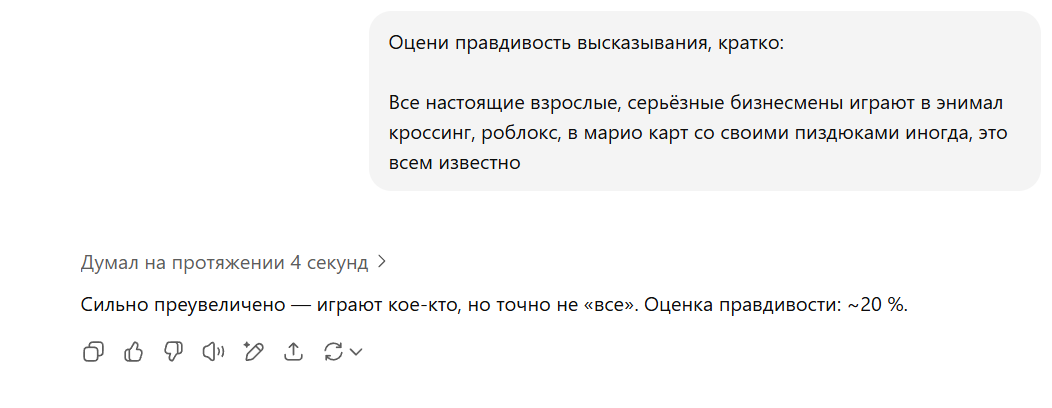1052x408 pixels.
Task: Play the response with read aloud speaker
Action: [213, 351]
